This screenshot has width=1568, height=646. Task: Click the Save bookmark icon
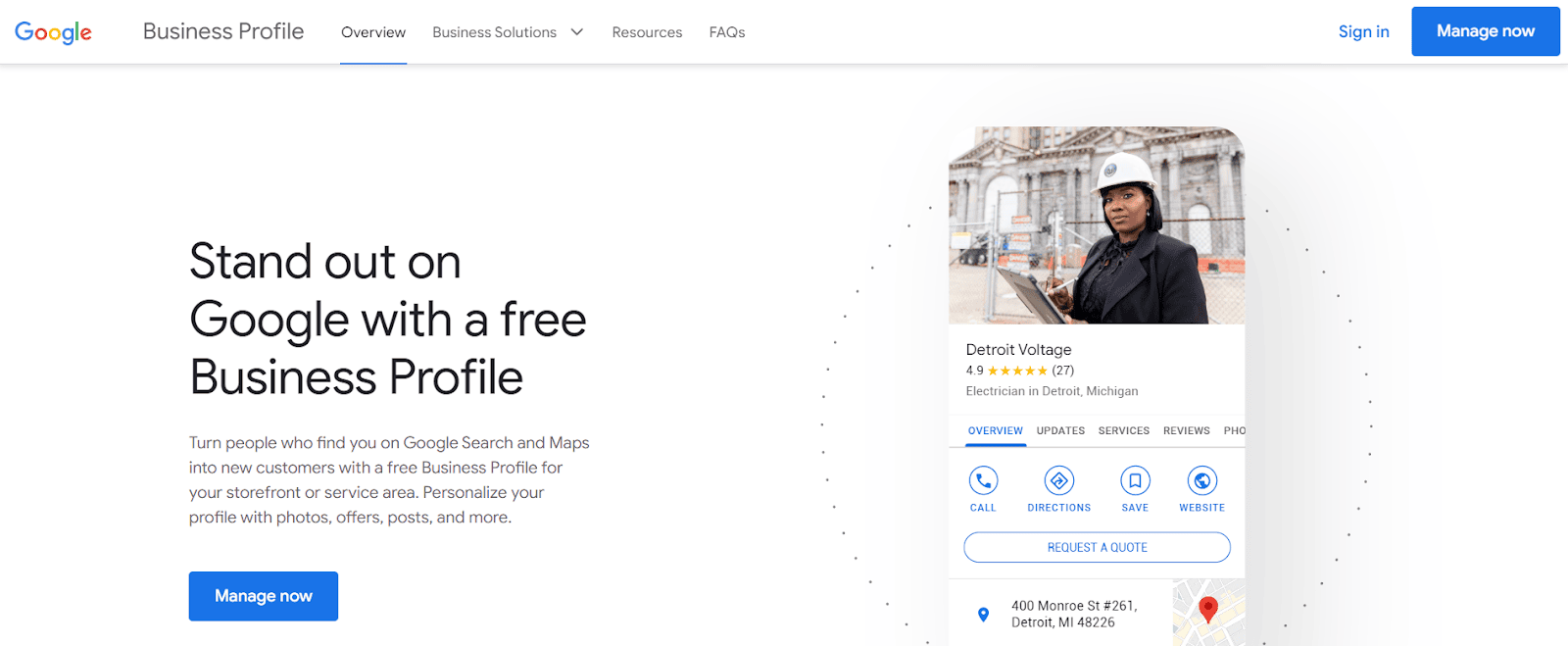pyautogui.click(x=1135, y=481)
